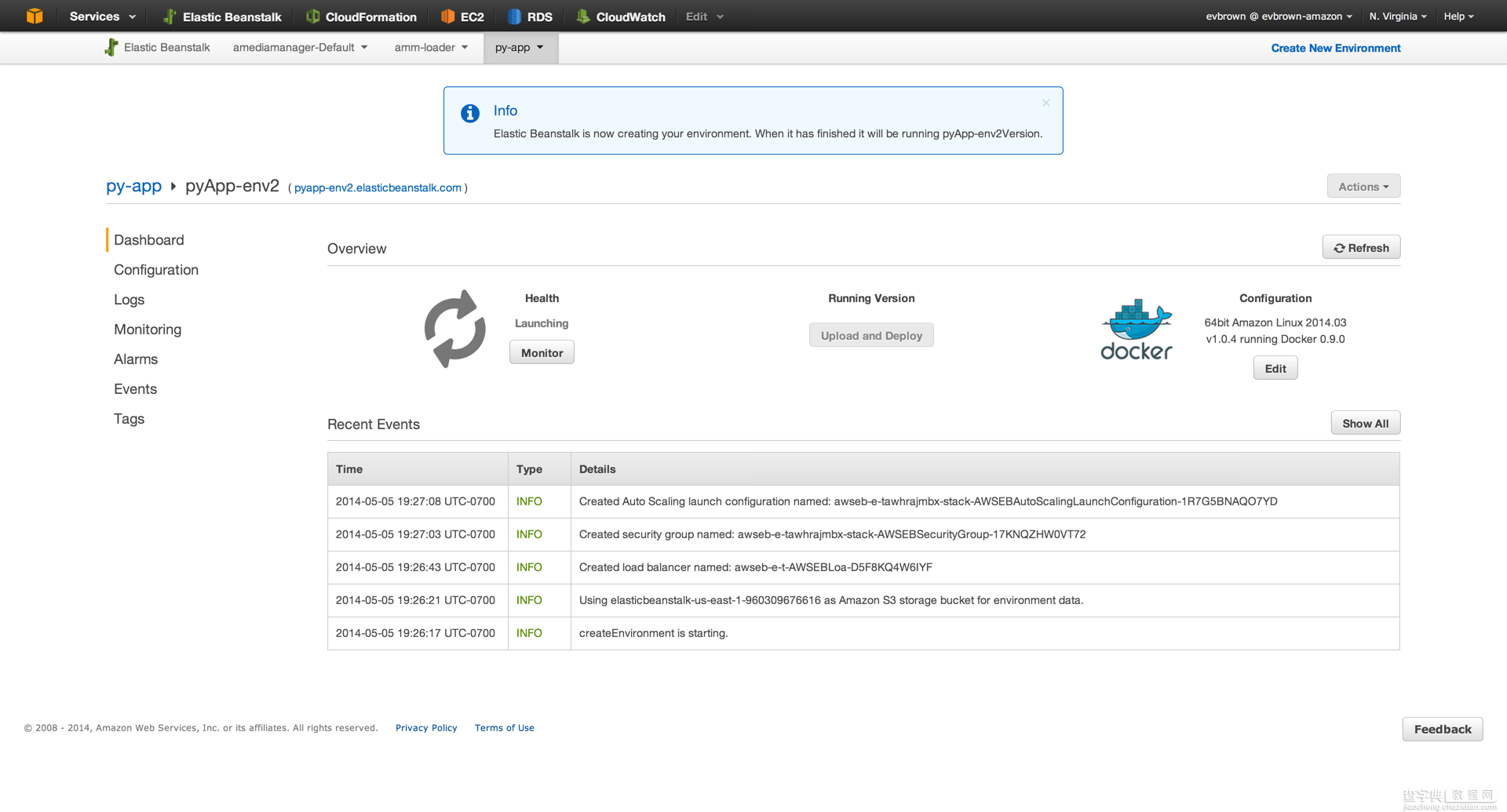
Task: Open the Terms of Use link
Action: (x=504, y=728)
